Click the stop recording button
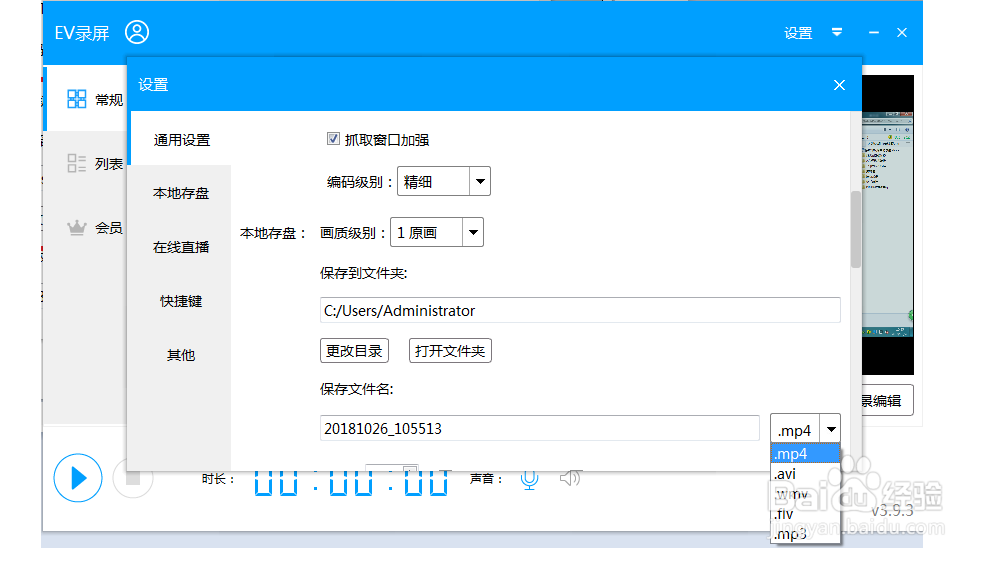This screenshot has width=1000, height=562. (x=133, y=478)
